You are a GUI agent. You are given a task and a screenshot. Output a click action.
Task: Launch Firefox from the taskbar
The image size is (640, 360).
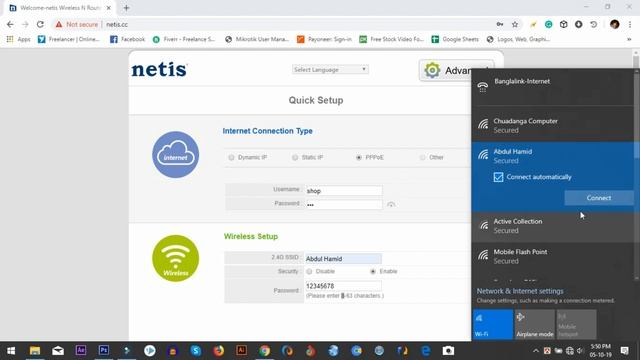pyautogui.click(x=219, y=350)
